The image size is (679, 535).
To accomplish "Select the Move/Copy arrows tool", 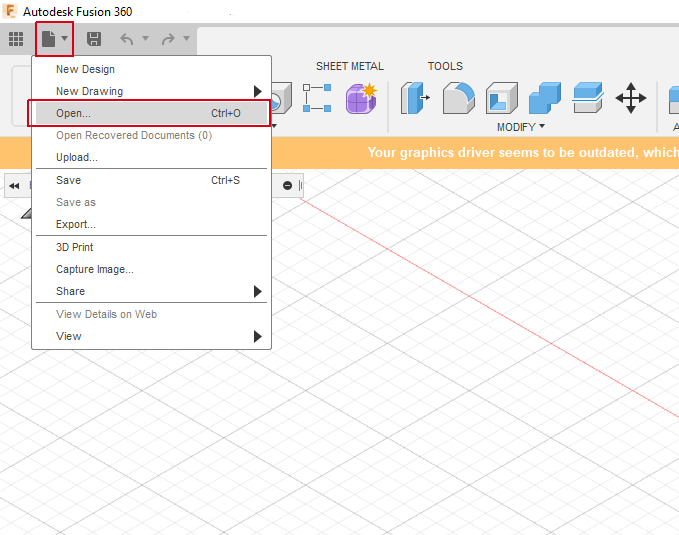I will 631,98.
